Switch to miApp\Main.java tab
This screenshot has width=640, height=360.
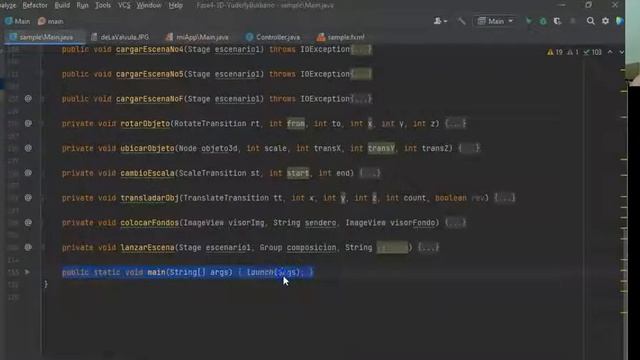(x=198, y=37)
